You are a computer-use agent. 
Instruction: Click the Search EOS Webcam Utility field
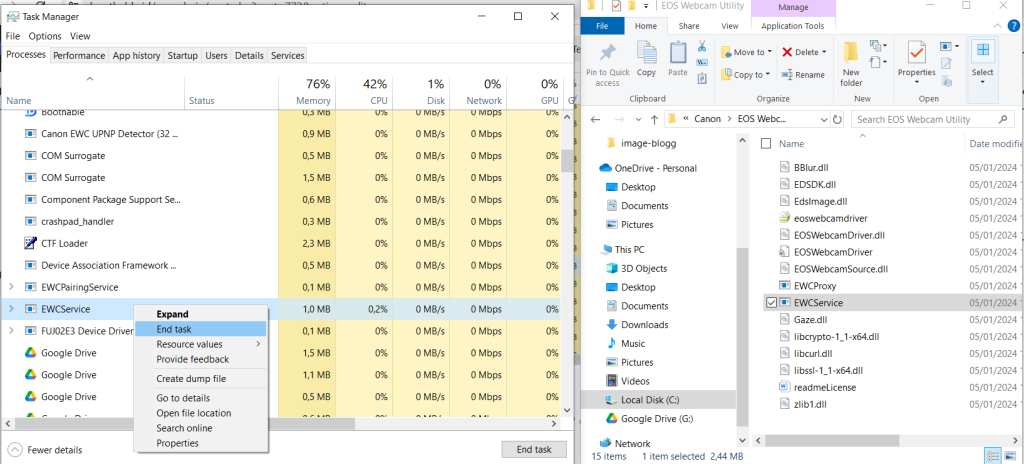pyautogui.click(x=933, y=120)
